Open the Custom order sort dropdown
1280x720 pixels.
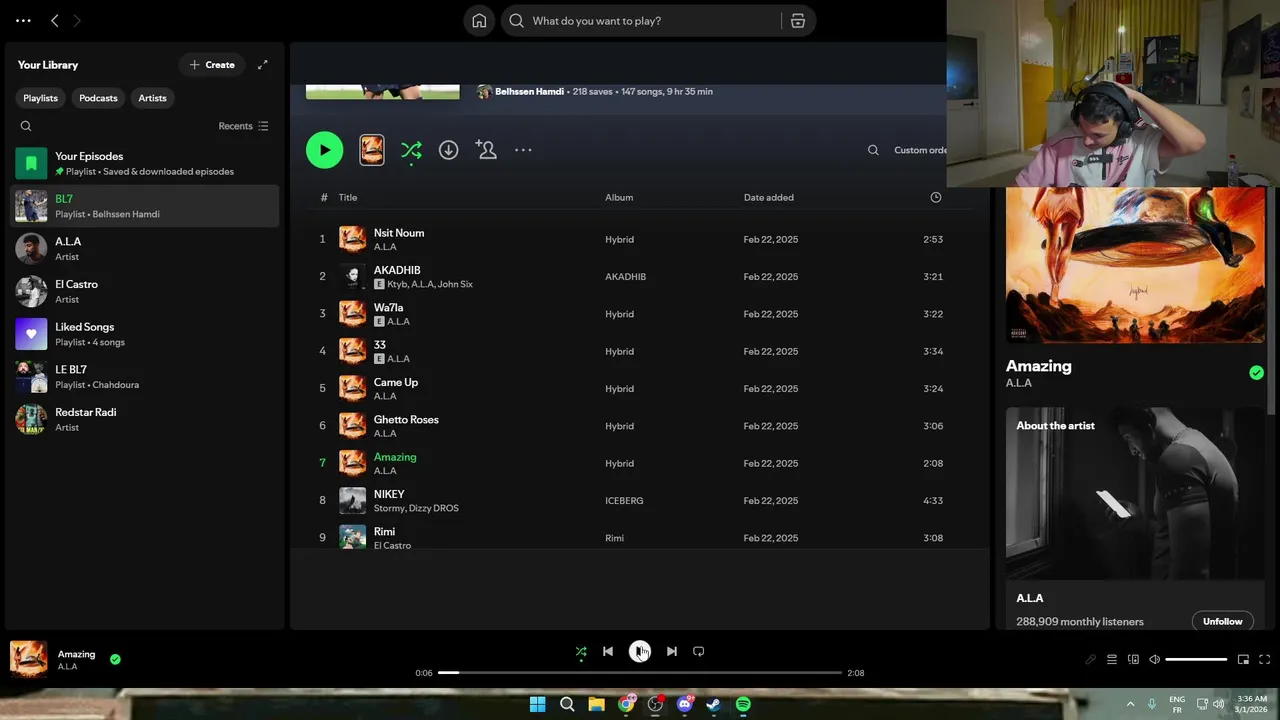(x=920, y=150)
